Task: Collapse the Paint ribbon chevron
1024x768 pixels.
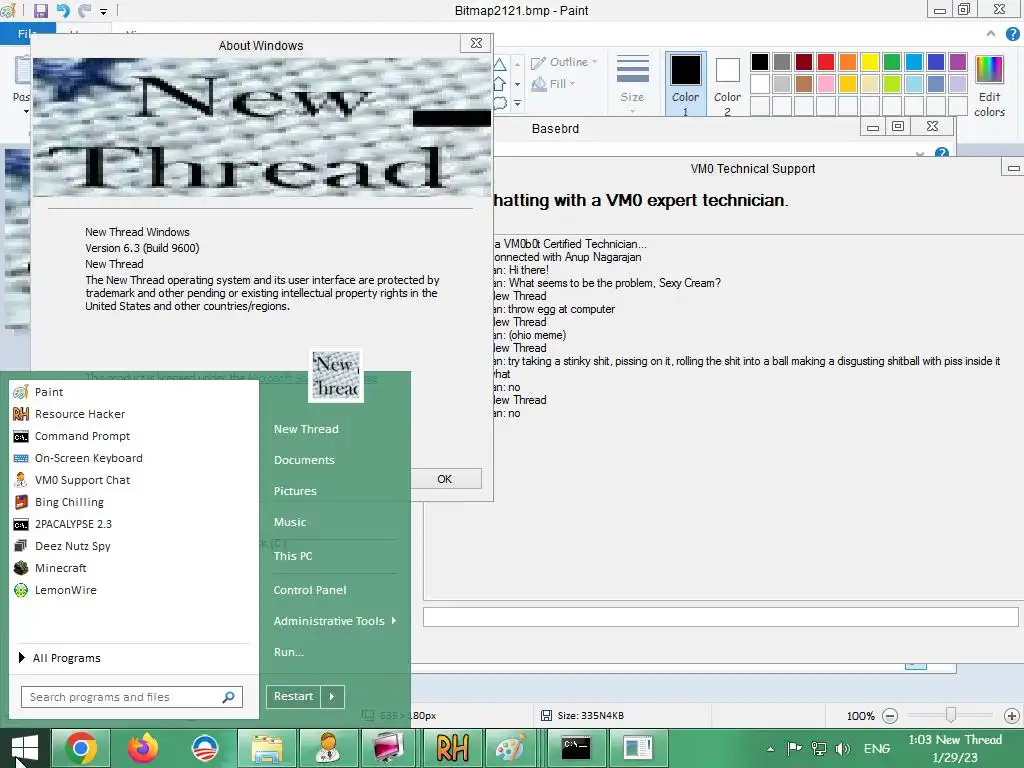Action: [x=991, y=33]
